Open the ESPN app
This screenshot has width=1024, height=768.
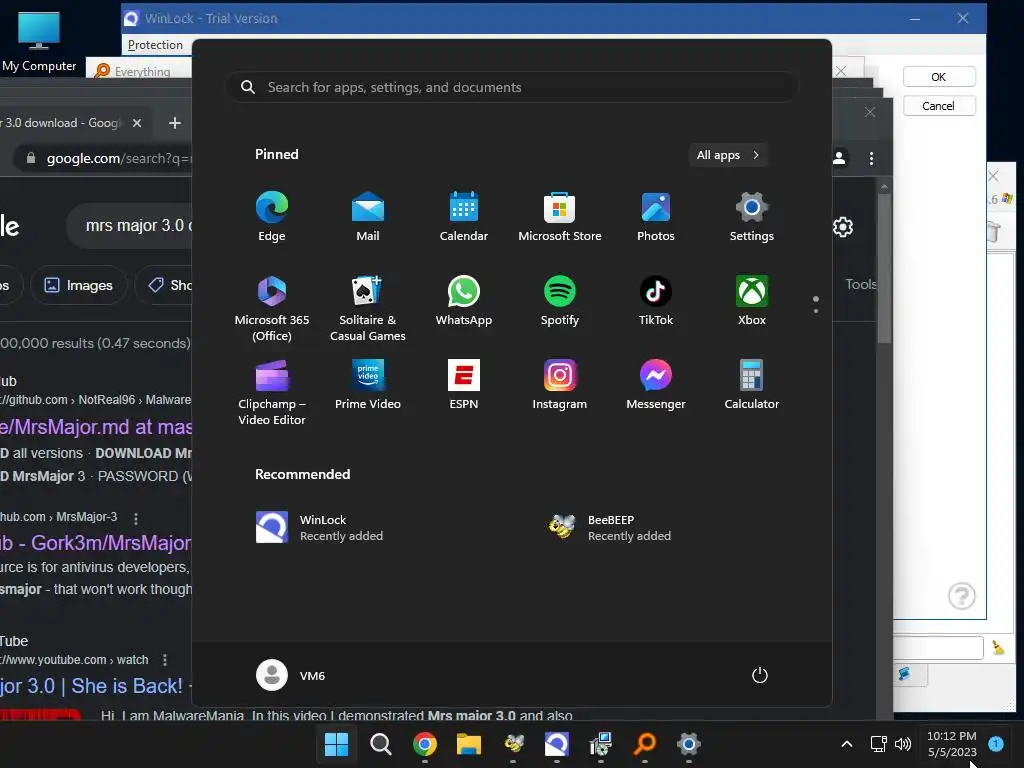click(464, 385)
